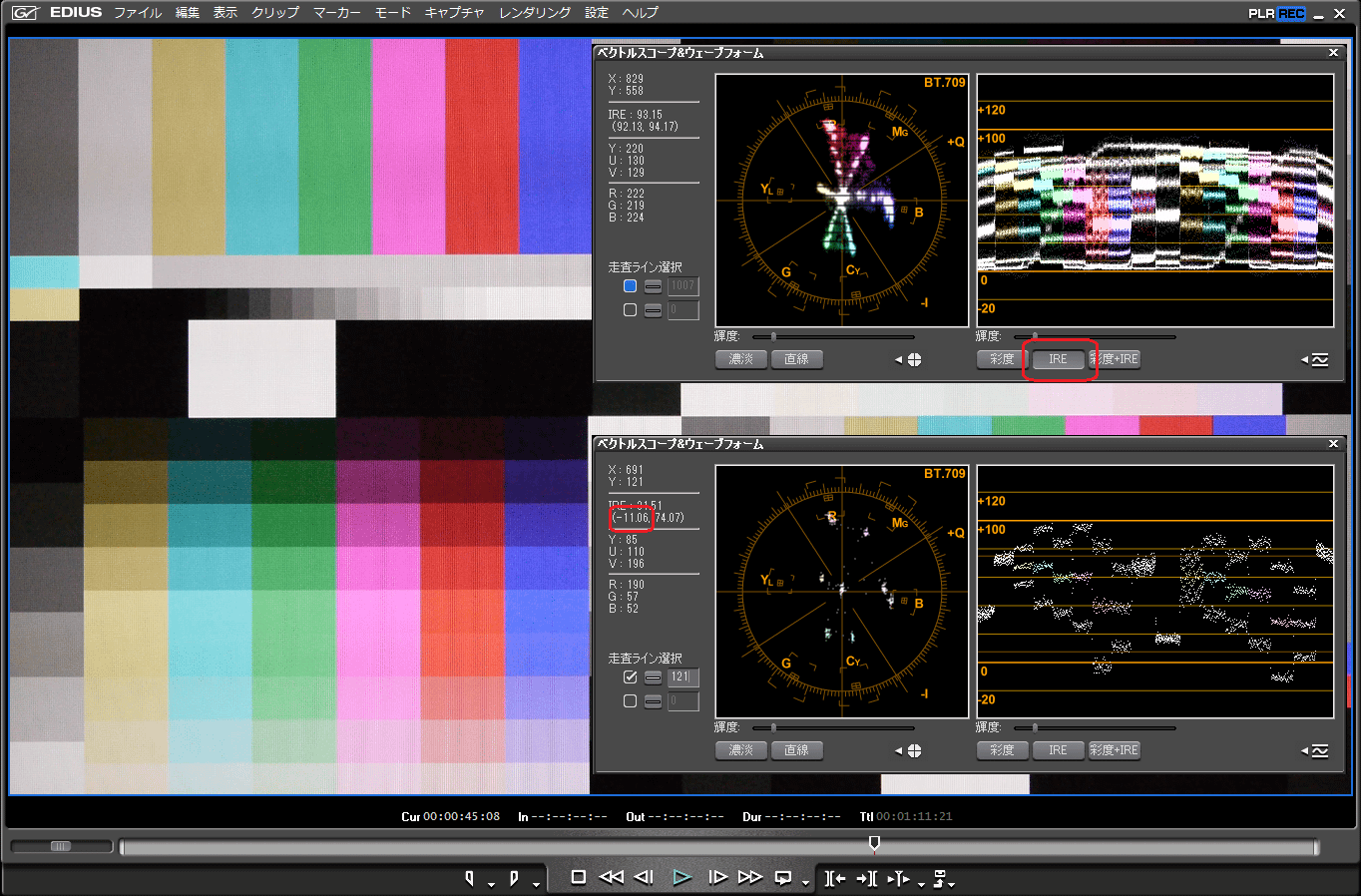Enable the second scan line checkbox in lower panel
Viewport: 1361px width, 896px height.
point(630,701)
